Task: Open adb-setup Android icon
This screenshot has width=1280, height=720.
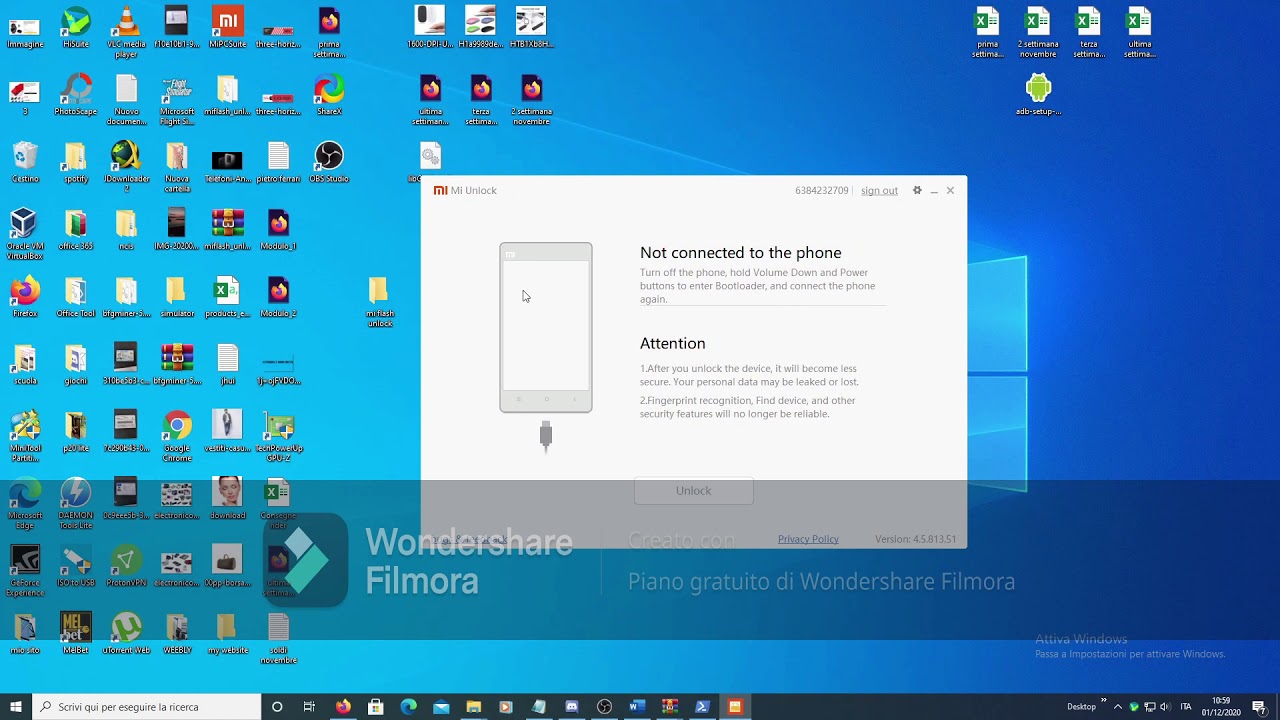Action: coord(1038,95)
